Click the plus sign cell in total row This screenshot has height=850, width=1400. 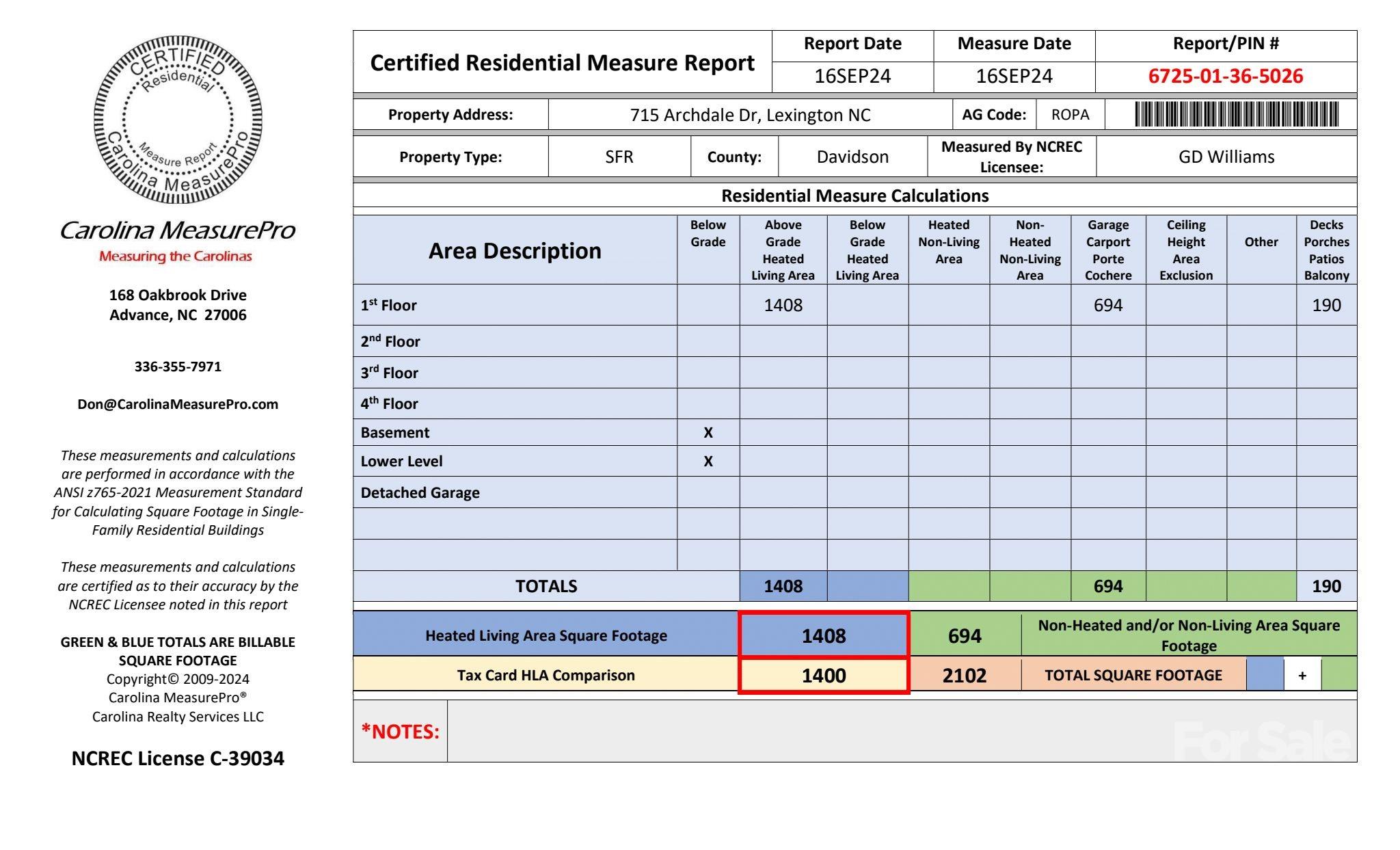pos(1302,676)
